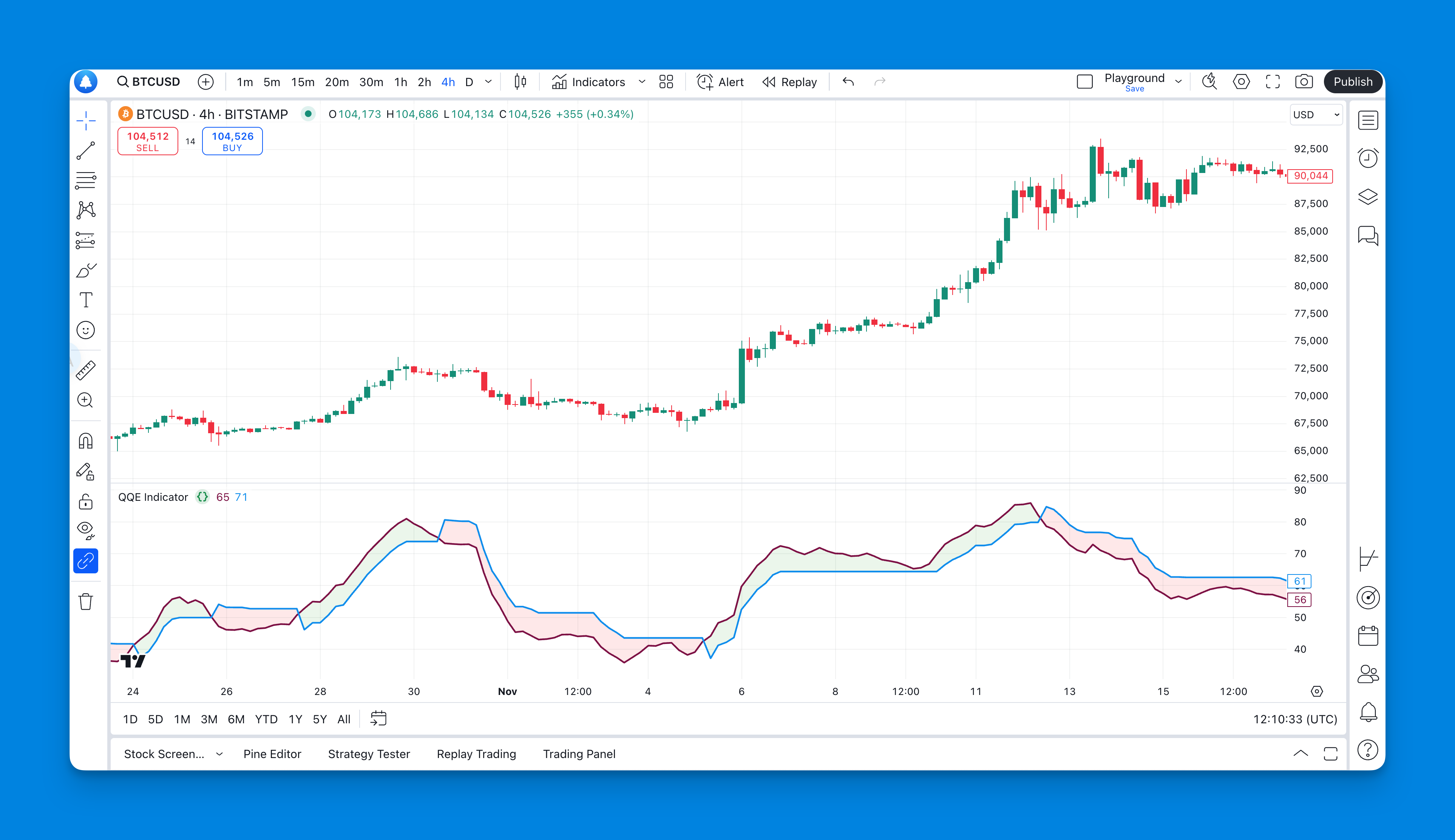Save the Playground layout
1455x840 pixels.
point(1134,89)
